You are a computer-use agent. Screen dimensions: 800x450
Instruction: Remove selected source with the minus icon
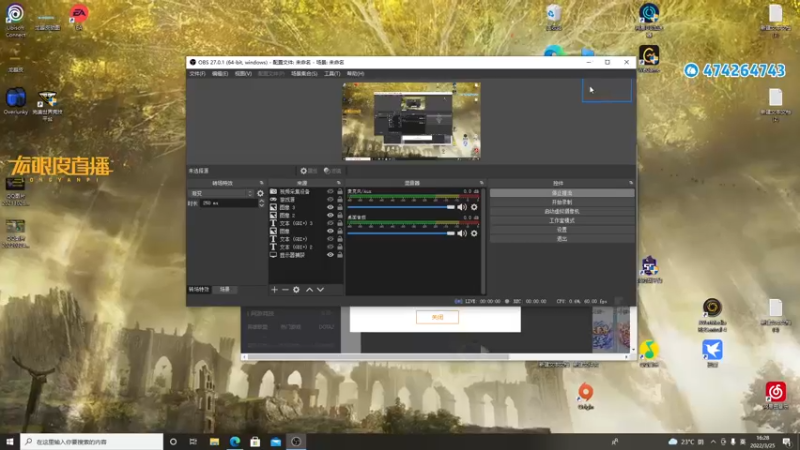[x=285, y=290]
